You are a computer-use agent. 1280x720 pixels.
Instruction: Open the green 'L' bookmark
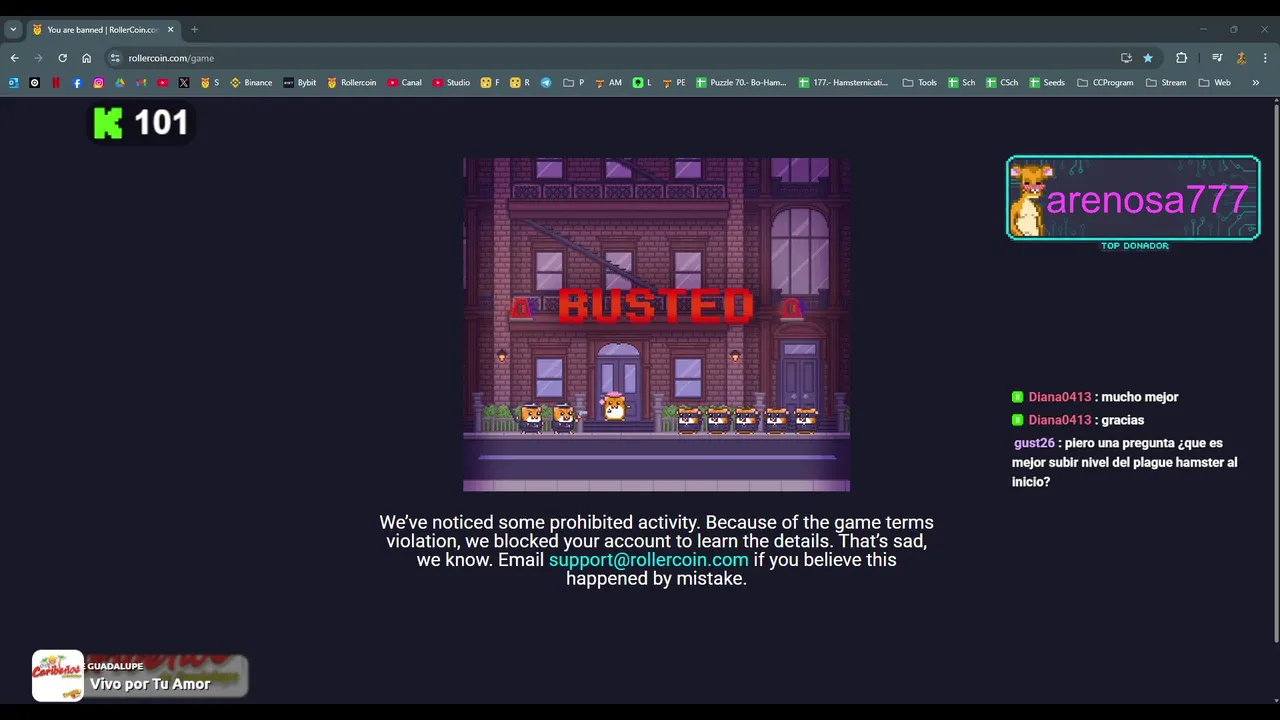[x=642, y=83]
